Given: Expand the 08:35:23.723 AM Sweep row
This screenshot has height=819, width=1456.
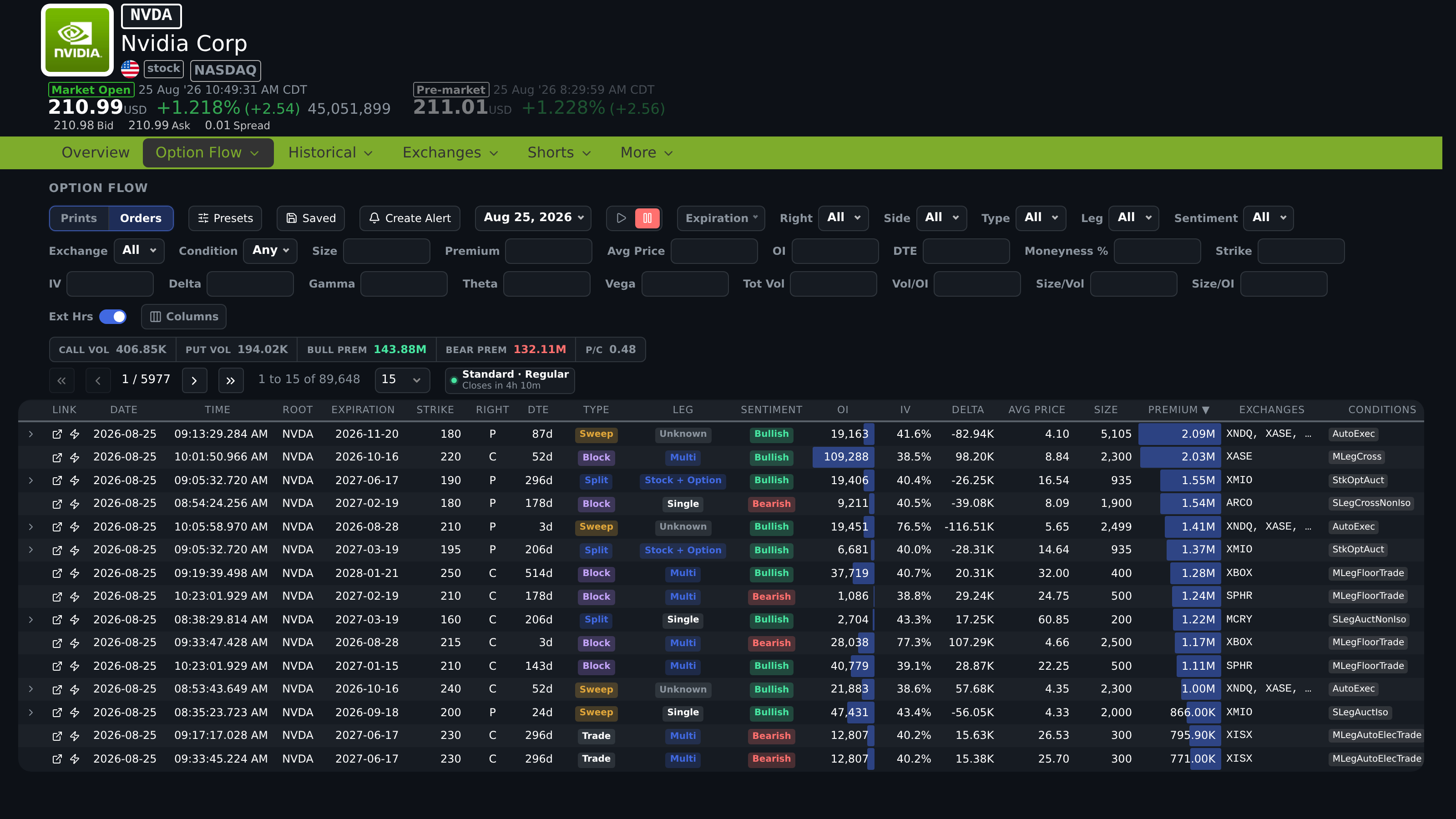Looking at the screenshot, I should point(31,712).
